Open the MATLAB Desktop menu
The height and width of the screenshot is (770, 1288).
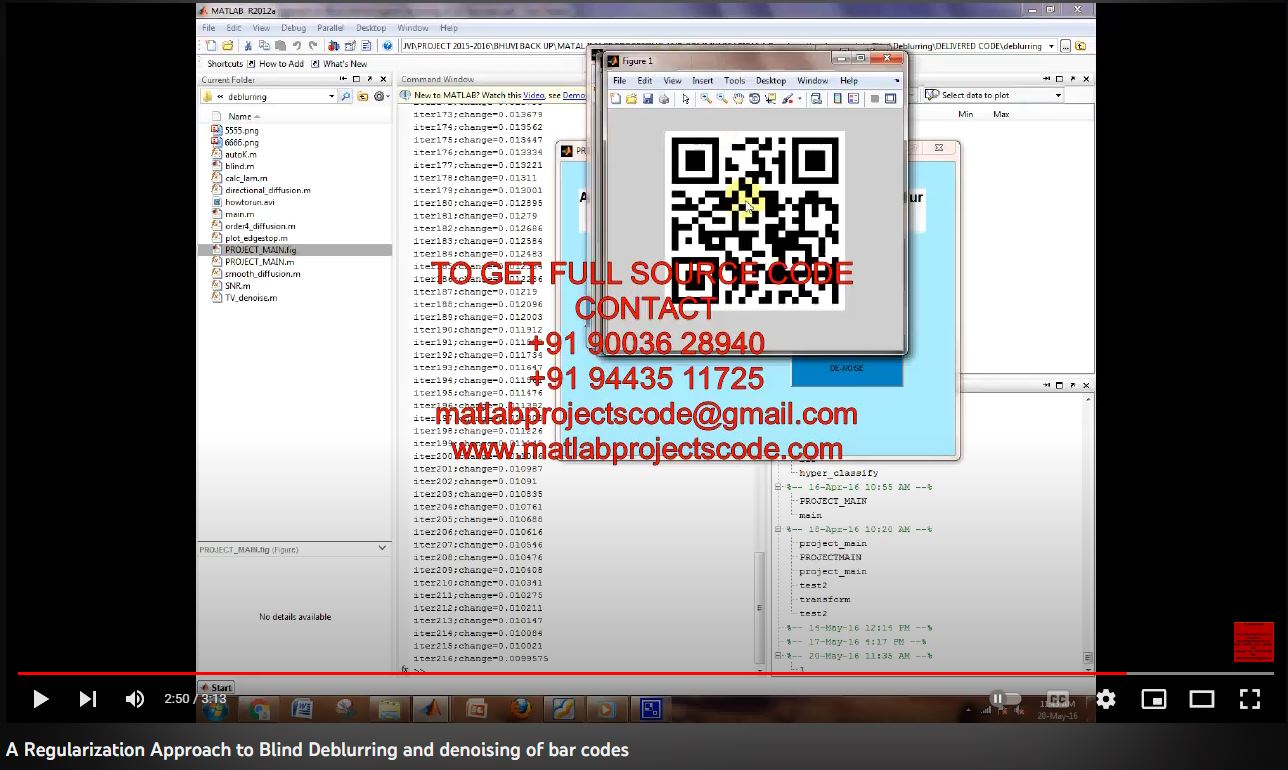(371, 28)
